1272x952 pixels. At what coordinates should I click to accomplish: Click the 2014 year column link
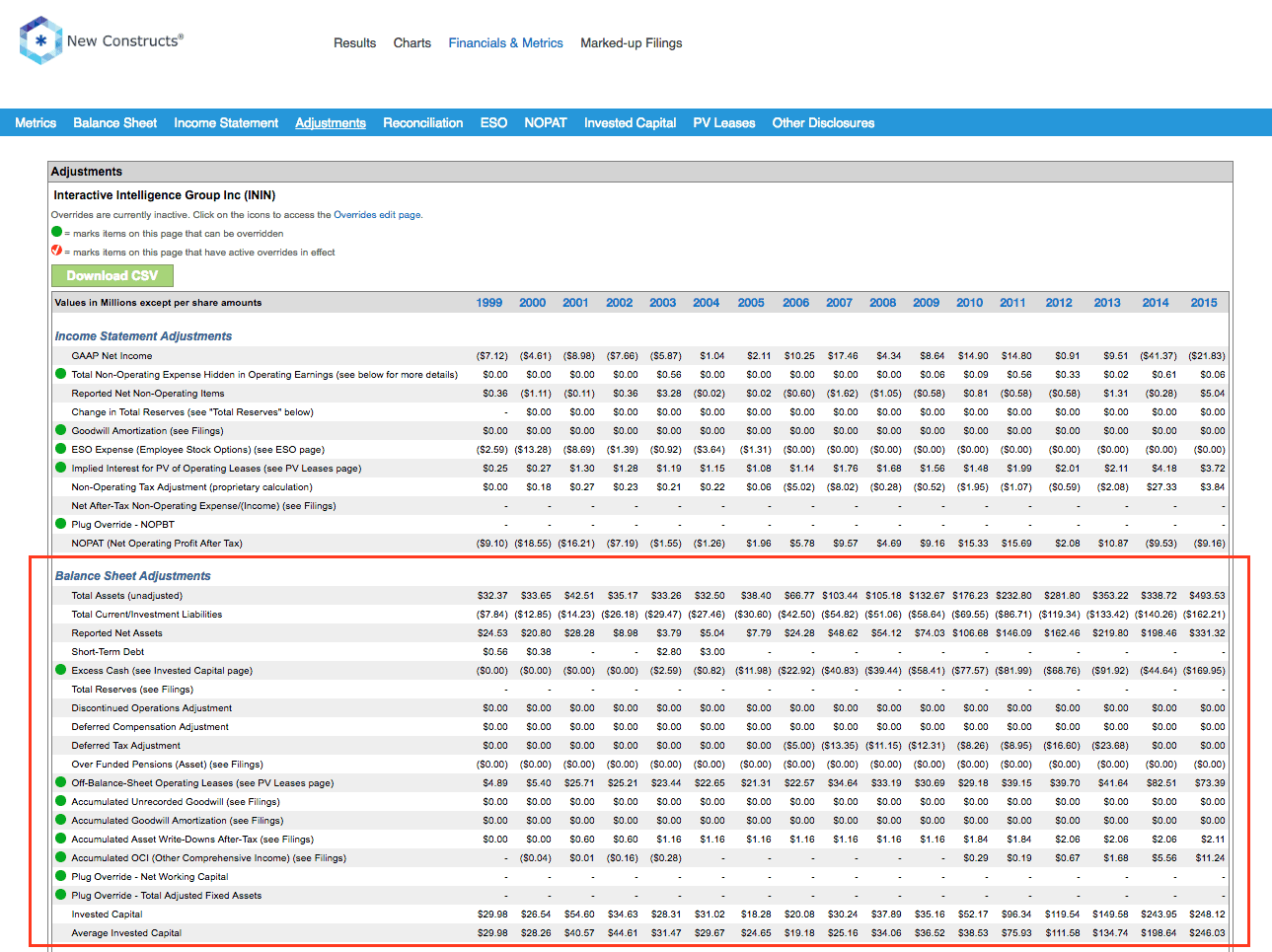1156,303
